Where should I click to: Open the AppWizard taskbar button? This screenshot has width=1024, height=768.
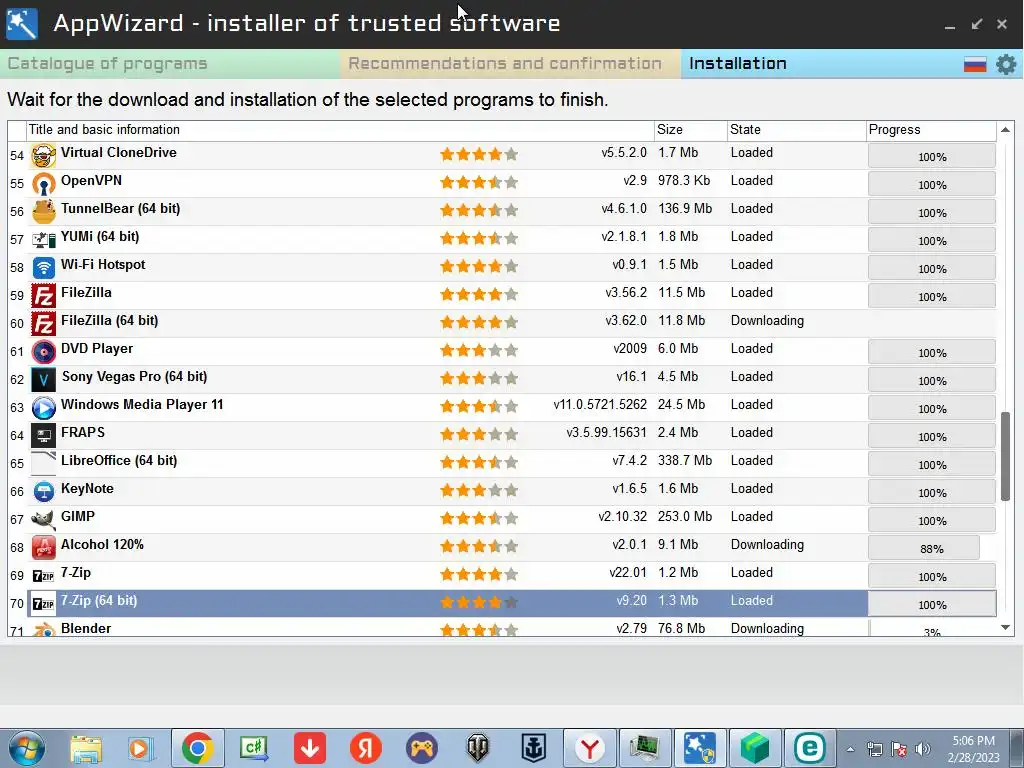(700, 748)
